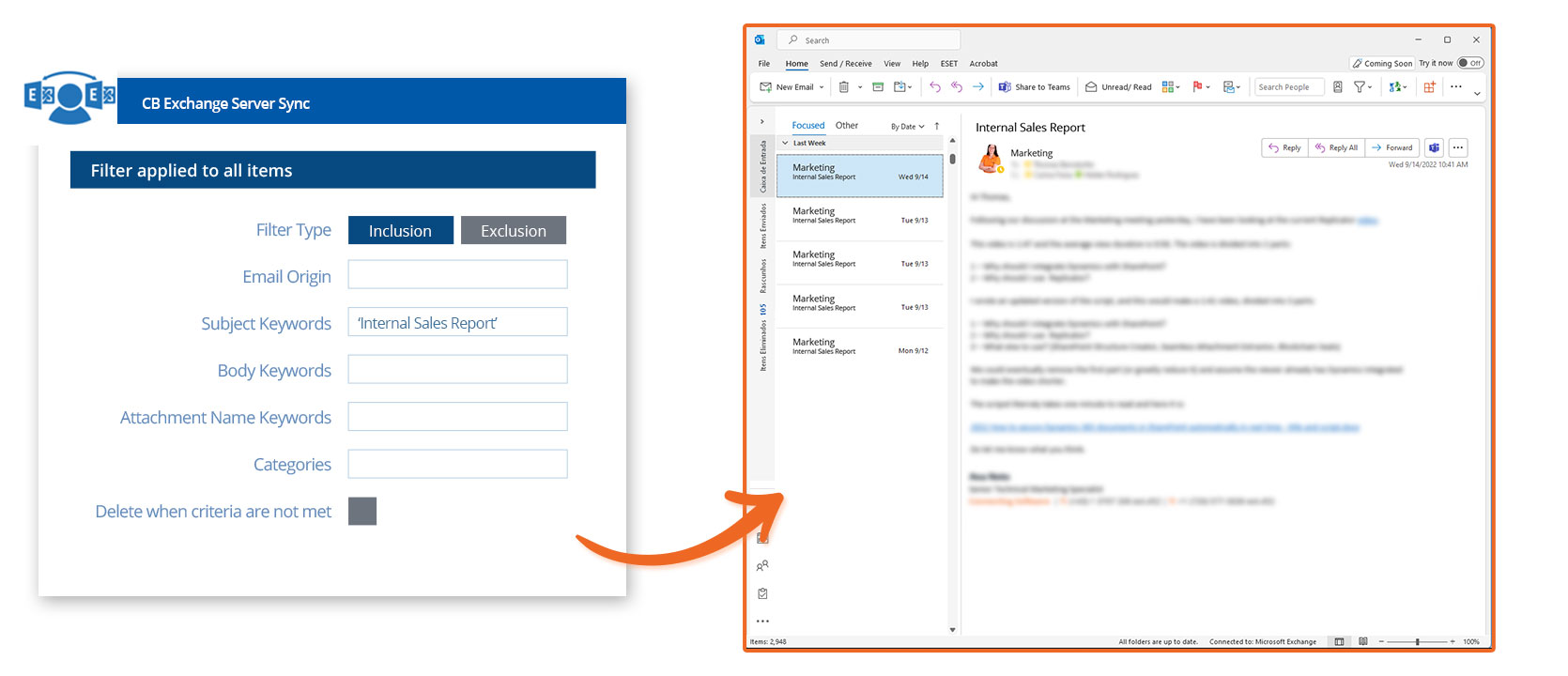Click the New Email button
The height and width of the screenshot is (676, 1568).
(787, 87)
